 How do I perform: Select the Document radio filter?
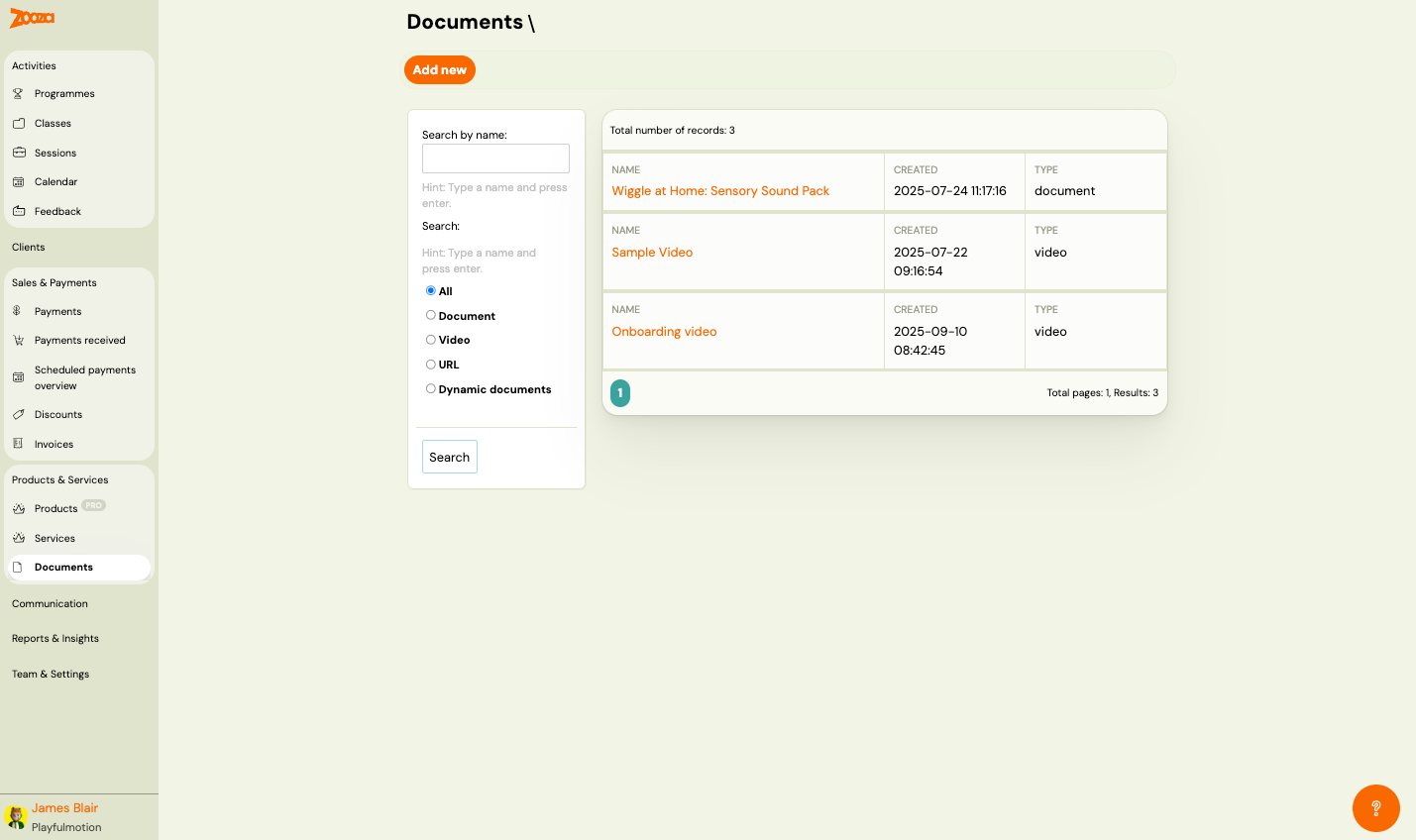(431, 316)
